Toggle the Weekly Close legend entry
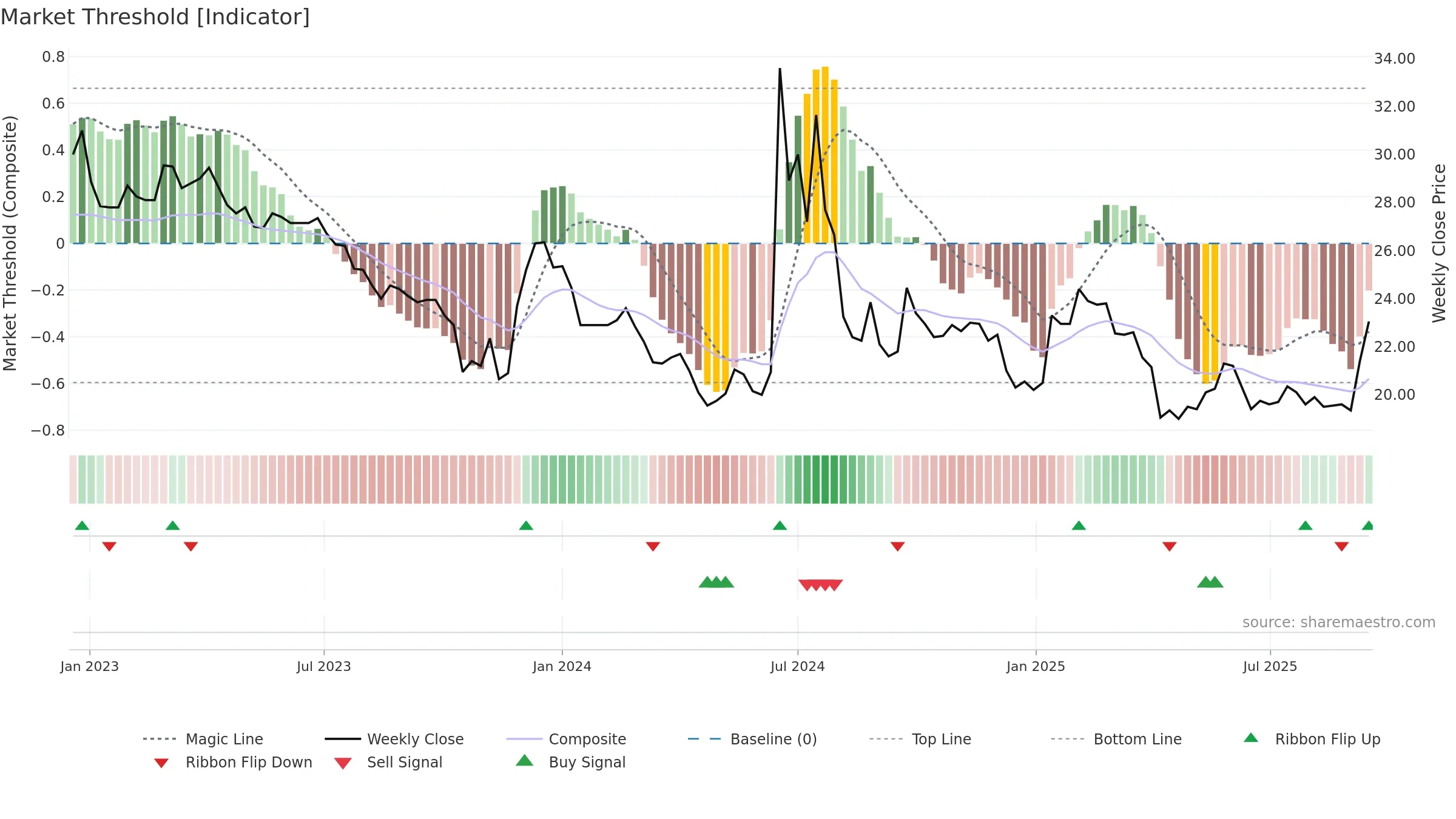This screenshot has width=1456, height=819. coord(394,739)
